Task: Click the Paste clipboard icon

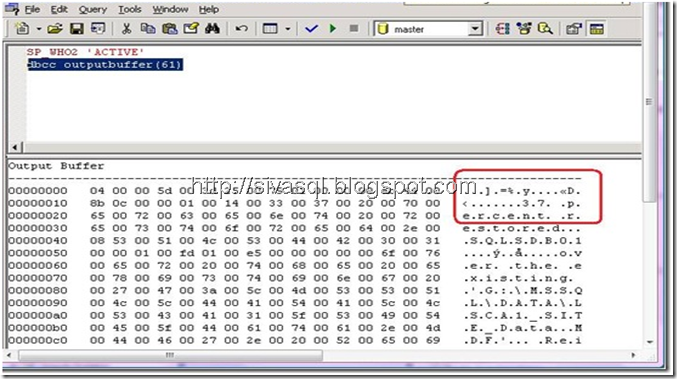Action: (170, 29)
